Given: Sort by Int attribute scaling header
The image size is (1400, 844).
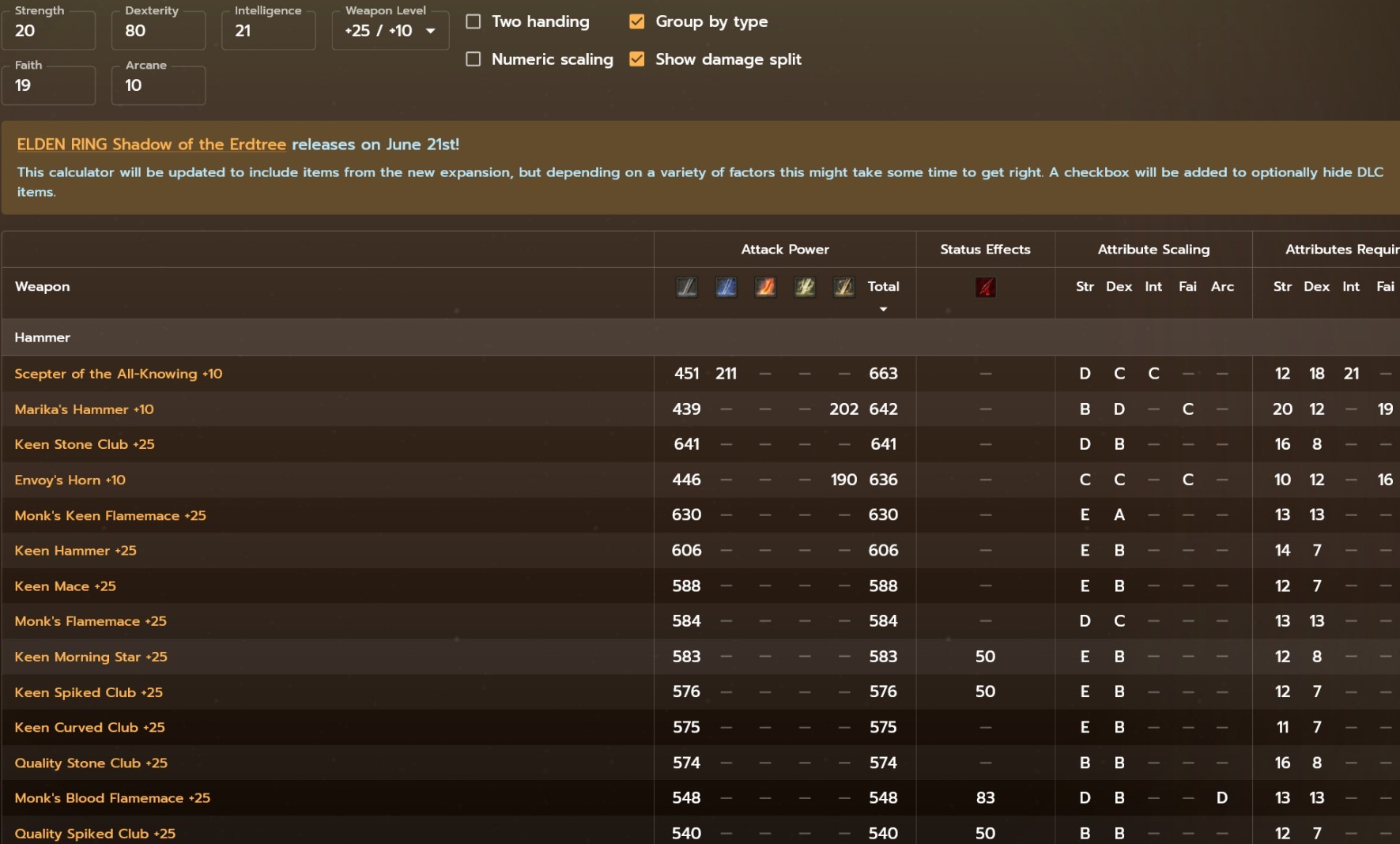Looking at the screenshot, I should pyautogui.click(x=1153, y=287).
